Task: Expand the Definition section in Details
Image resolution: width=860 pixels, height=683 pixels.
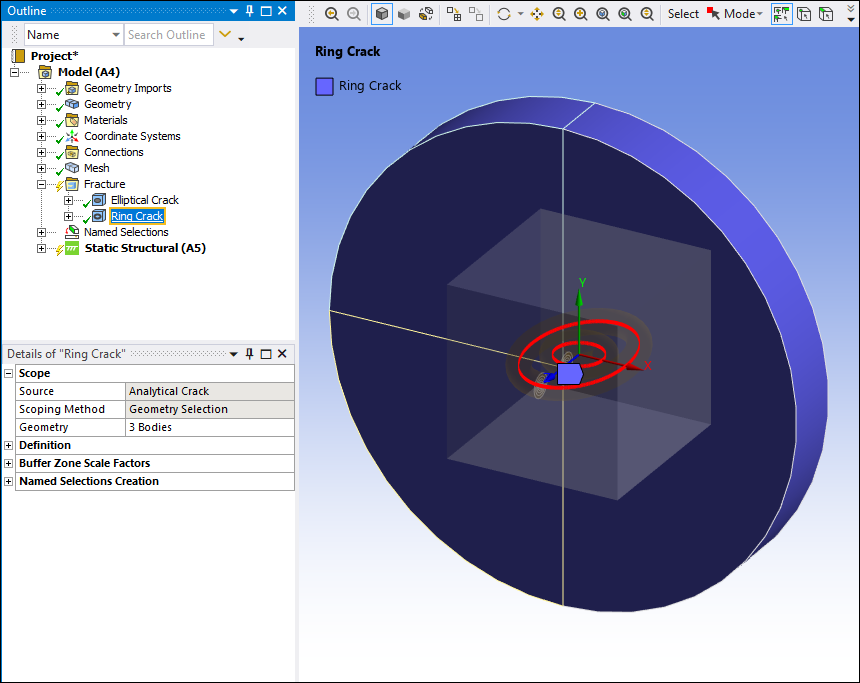Action: pyautogui.click(x=9, y=445)
